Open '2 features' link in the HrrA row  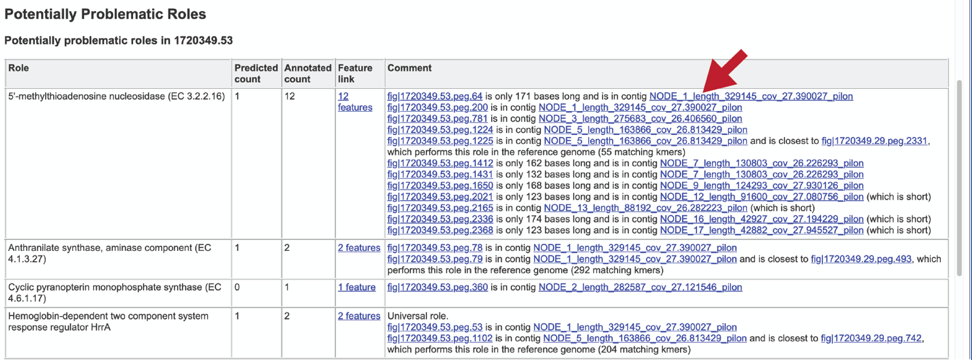click(x=359, y=316)
